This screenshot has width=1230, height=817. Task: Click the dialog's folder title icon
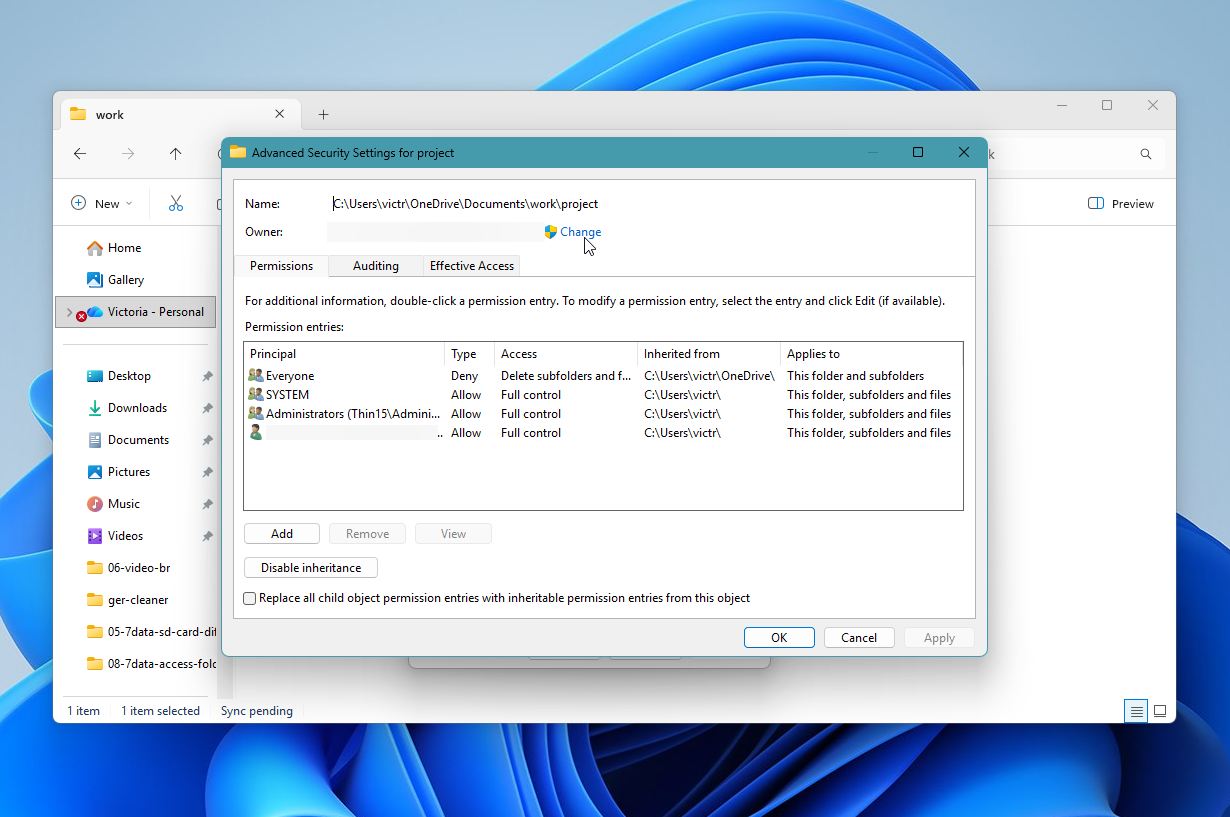(238, 152)
